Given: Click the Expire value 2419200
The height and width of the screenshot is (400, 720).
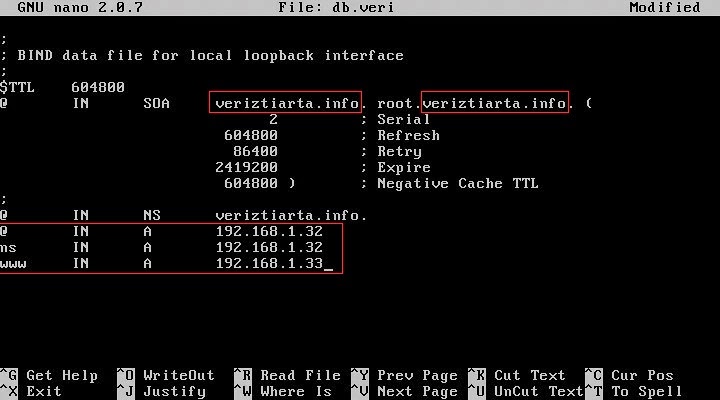Looking at the screenshot, I should click(246, 168).
